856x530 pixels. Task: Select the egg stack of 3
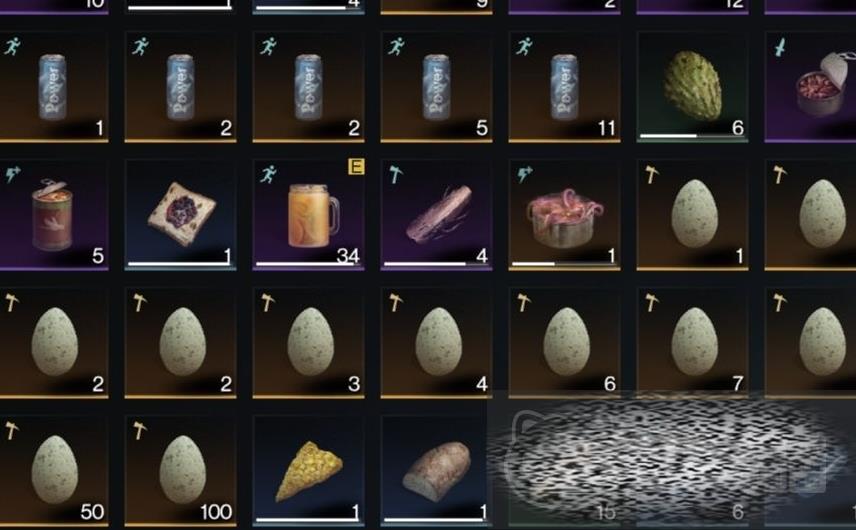pos(308,343)
